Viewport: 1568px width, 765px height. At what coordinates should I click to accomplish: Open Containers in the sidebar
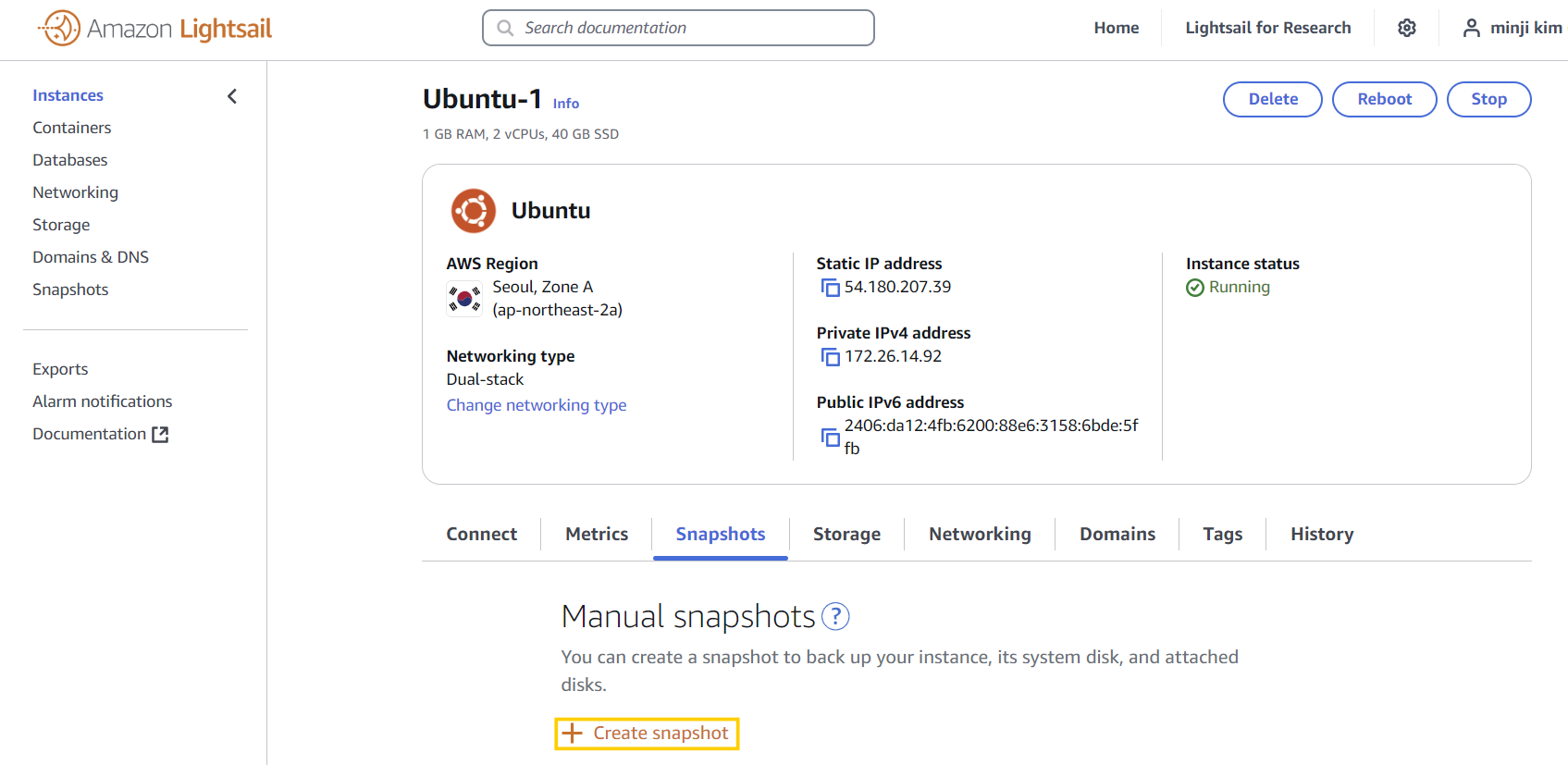tap(71, 128)
